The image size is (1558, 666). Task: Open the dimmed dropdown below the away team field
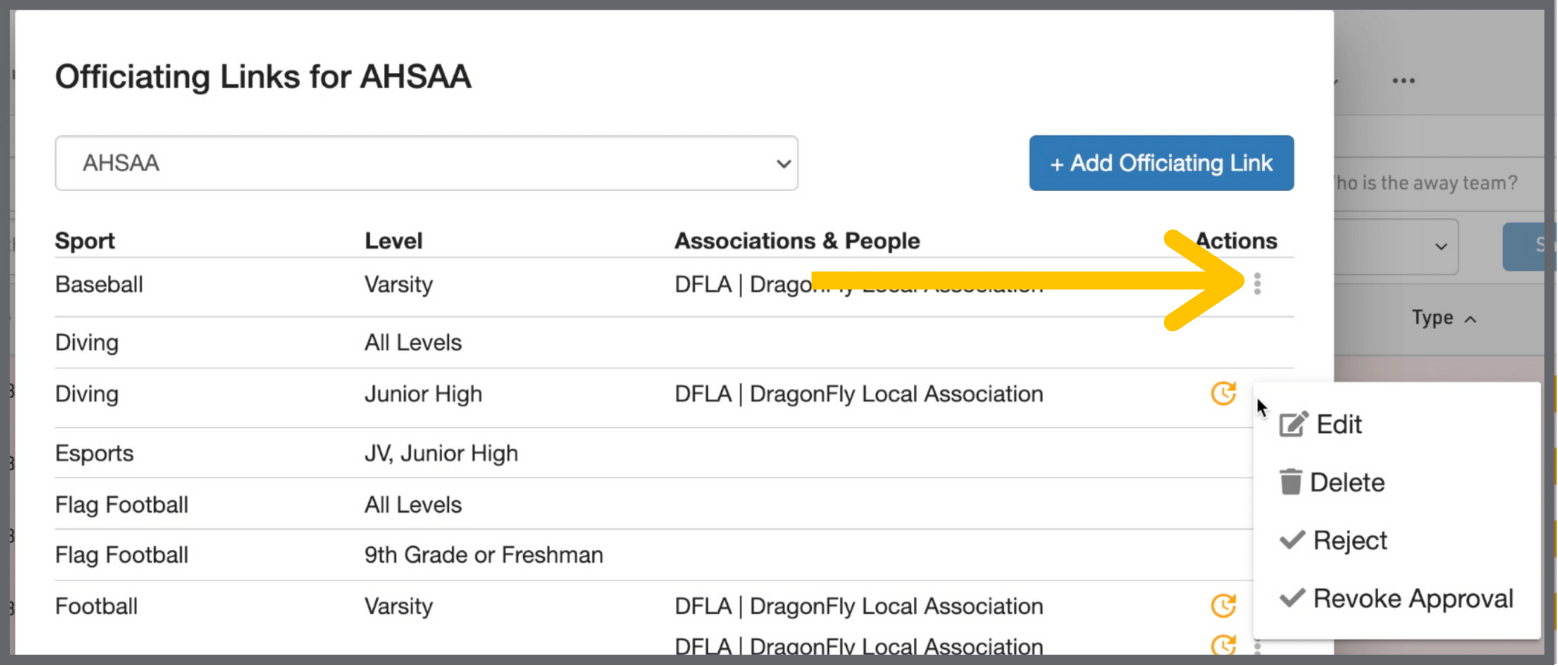[x=1400, y=246]
